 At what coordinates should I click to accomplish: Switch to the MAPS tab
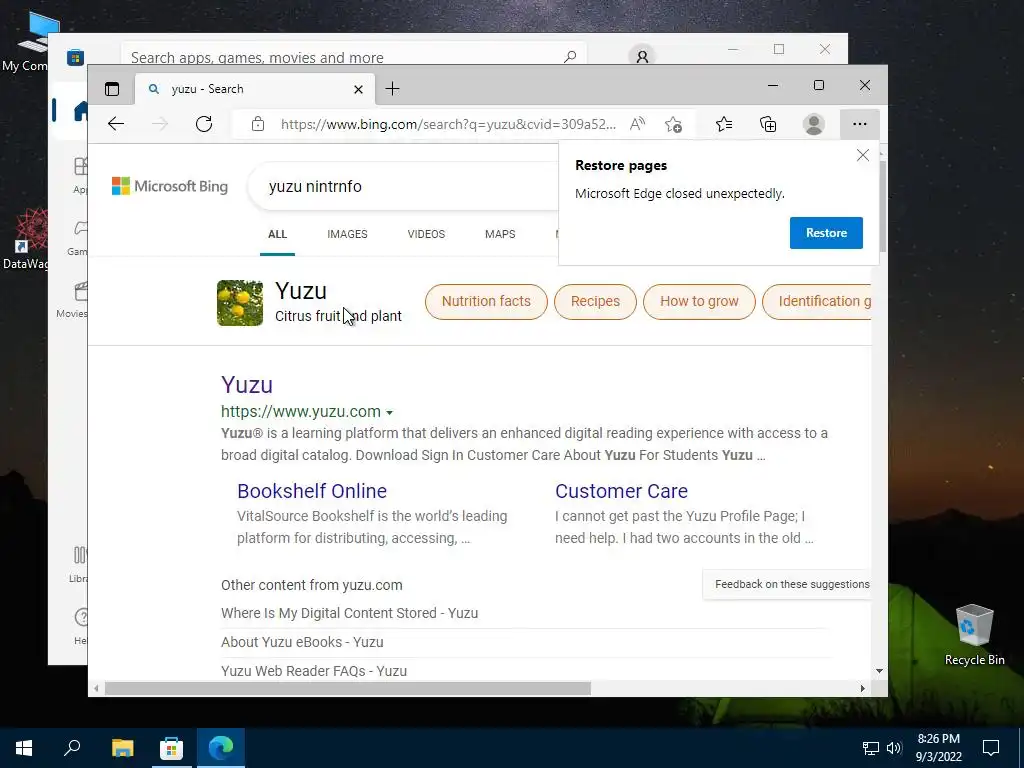point(500,234)
